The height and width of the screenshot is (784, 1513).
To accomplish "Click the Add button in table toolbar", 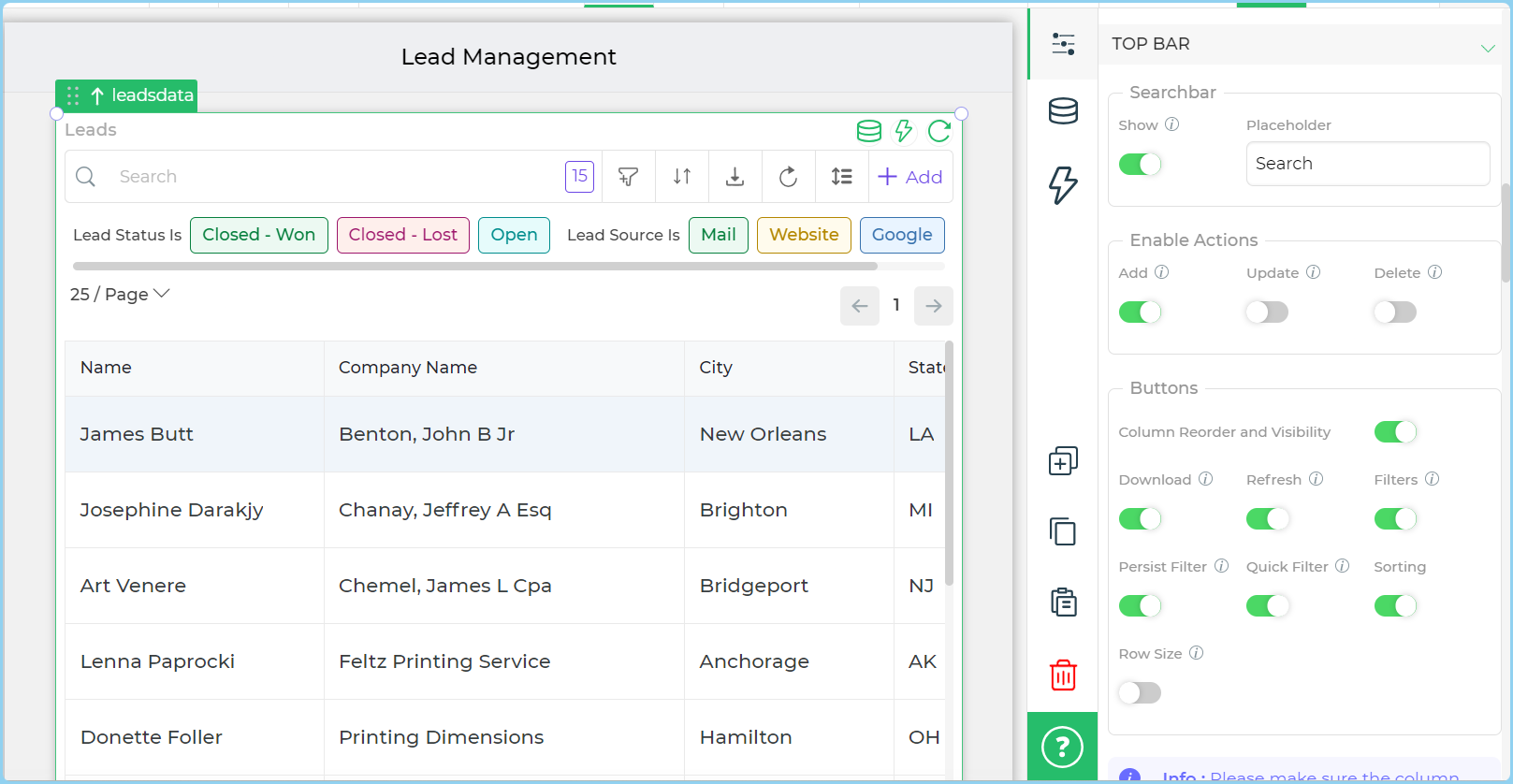I will pos(910,177).
